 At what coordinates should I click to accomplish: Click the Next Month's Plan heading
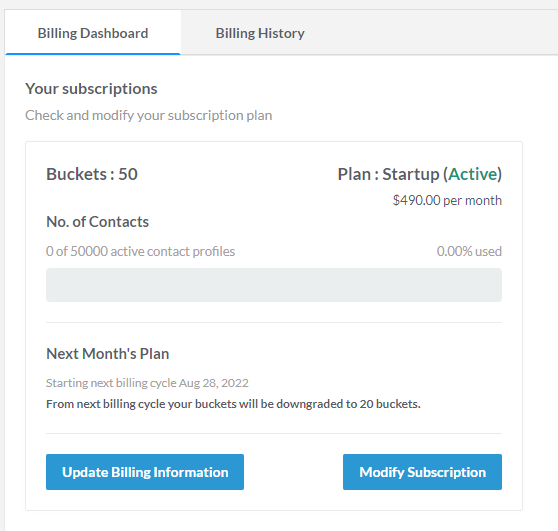[x=107, y=354]
